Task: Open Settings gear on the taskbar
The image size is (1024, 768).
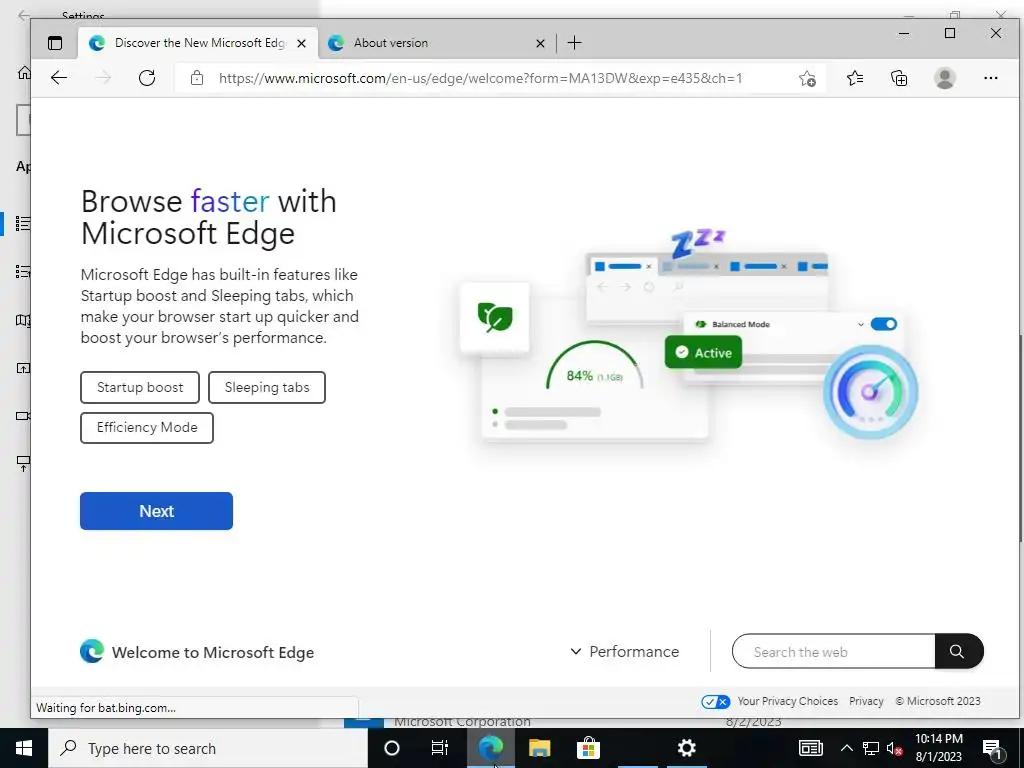Action: click(x=686, y=748)
